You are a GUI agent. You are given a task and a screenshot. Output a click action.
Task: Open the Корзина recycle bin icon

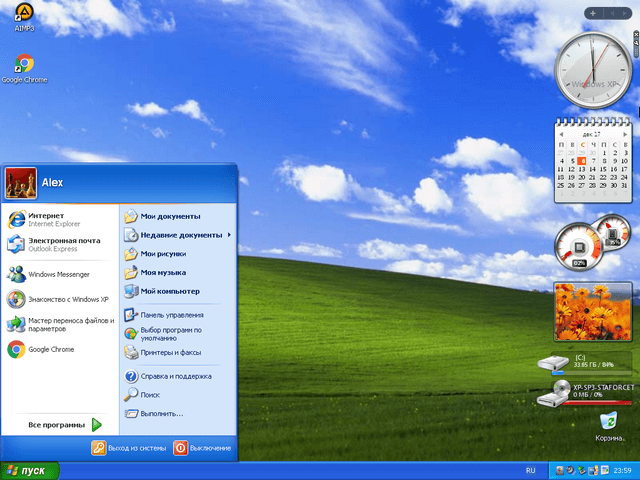[606, 422]
